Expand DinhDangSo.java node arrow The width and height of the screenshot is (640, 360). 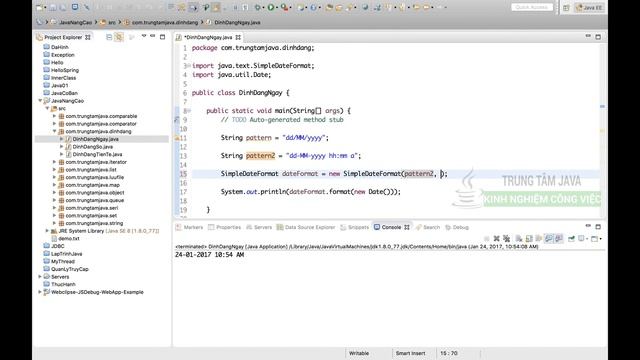pos(62,147)
